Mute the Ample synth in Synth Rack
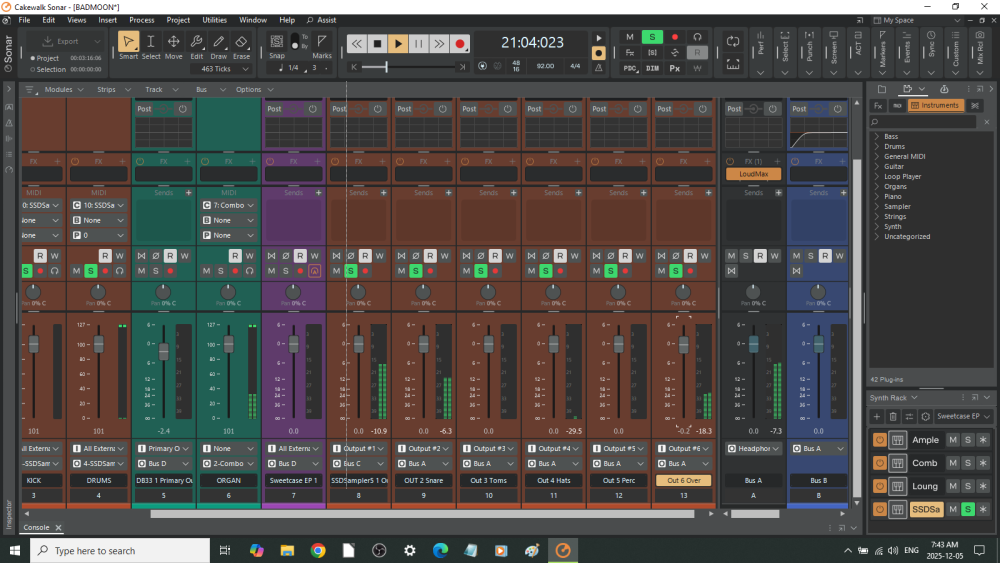 coord(953,440)
